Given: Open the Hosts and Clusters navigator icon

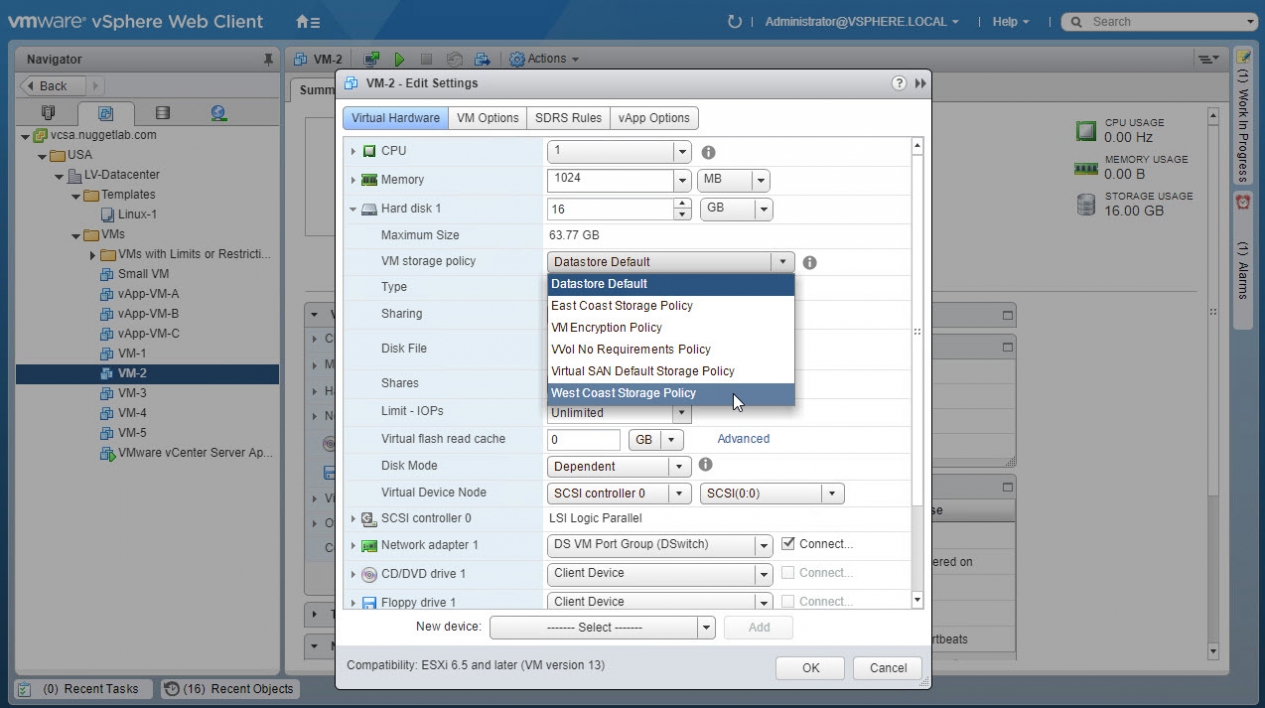Looking at the screenshot, I should tap(48, 113).
